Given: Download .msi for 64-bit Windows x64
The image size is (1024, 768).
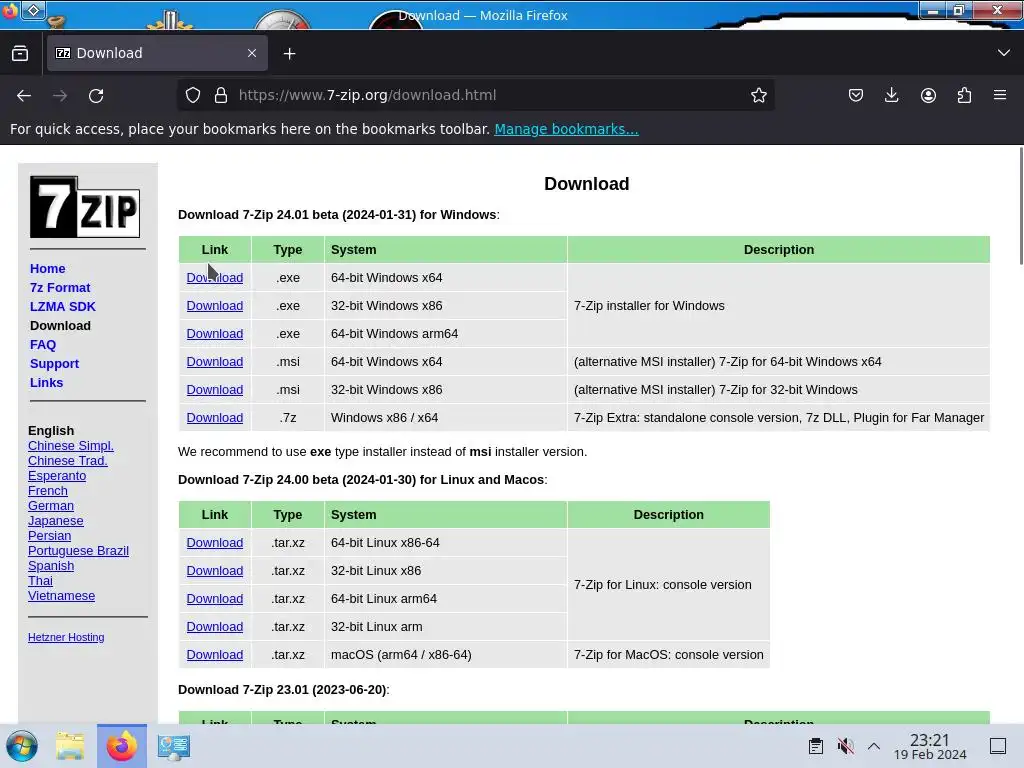Looking at the screenshot, I should tap(215, 362).
